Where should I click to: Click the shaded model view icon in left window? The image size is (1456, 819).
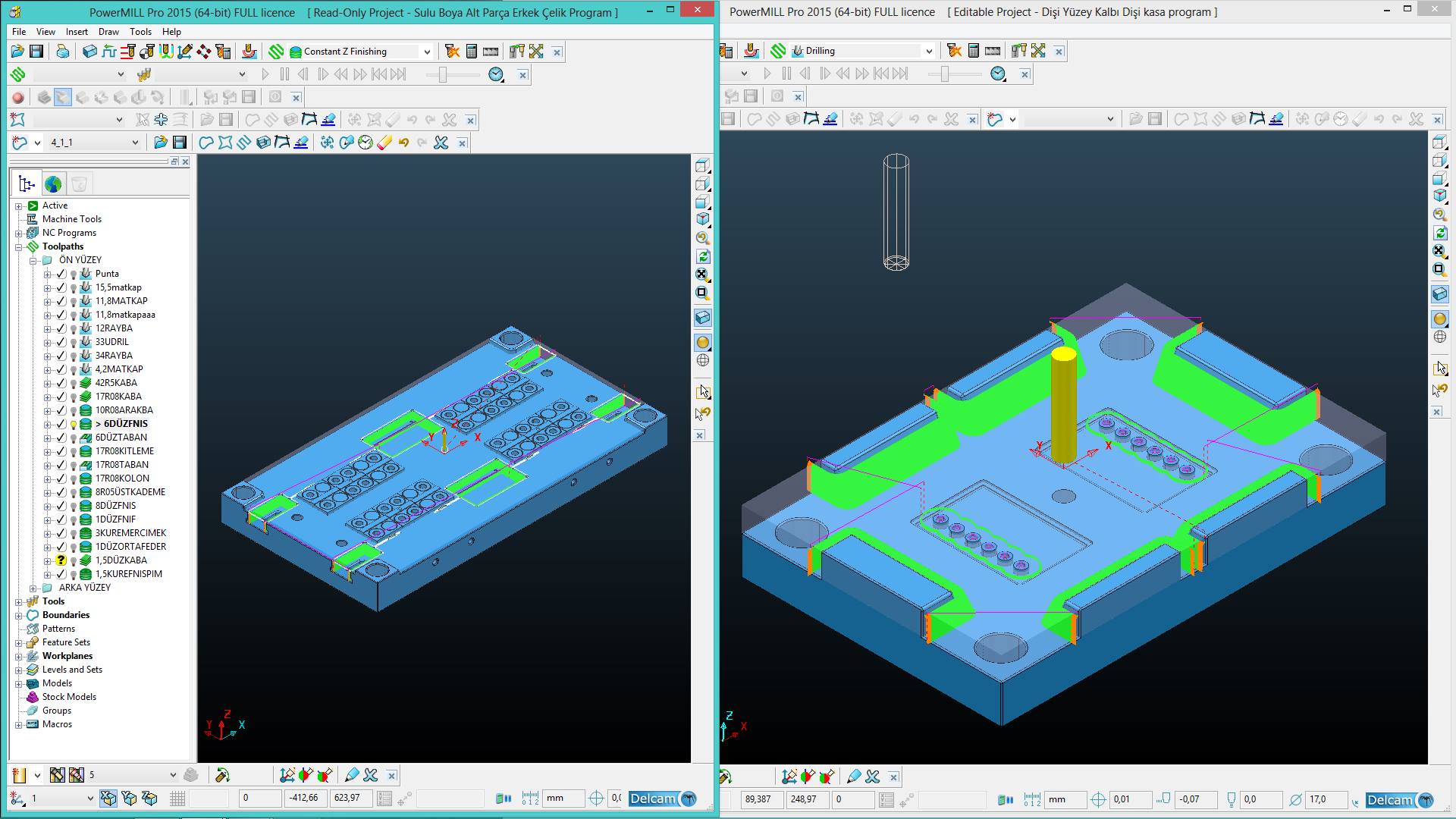tap(703, 342)
